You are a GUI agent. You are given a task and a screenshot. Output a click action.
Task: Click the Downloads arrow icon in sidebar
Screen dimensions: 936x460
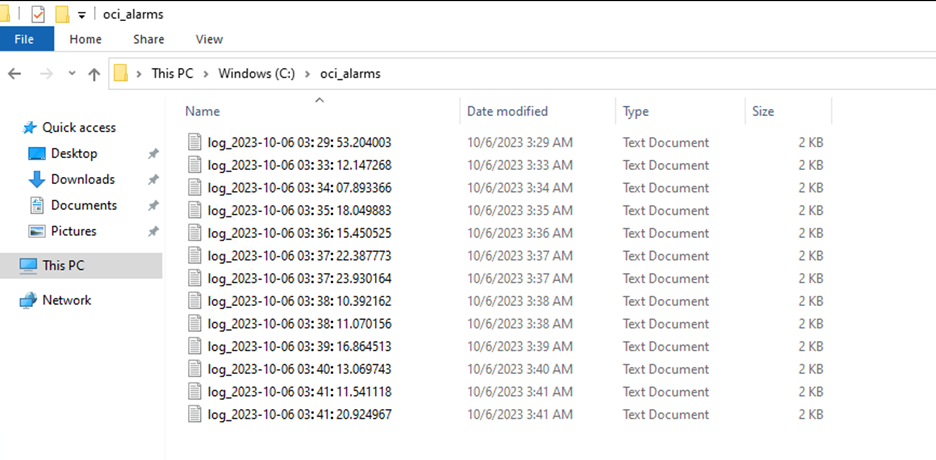pos(37,180)
